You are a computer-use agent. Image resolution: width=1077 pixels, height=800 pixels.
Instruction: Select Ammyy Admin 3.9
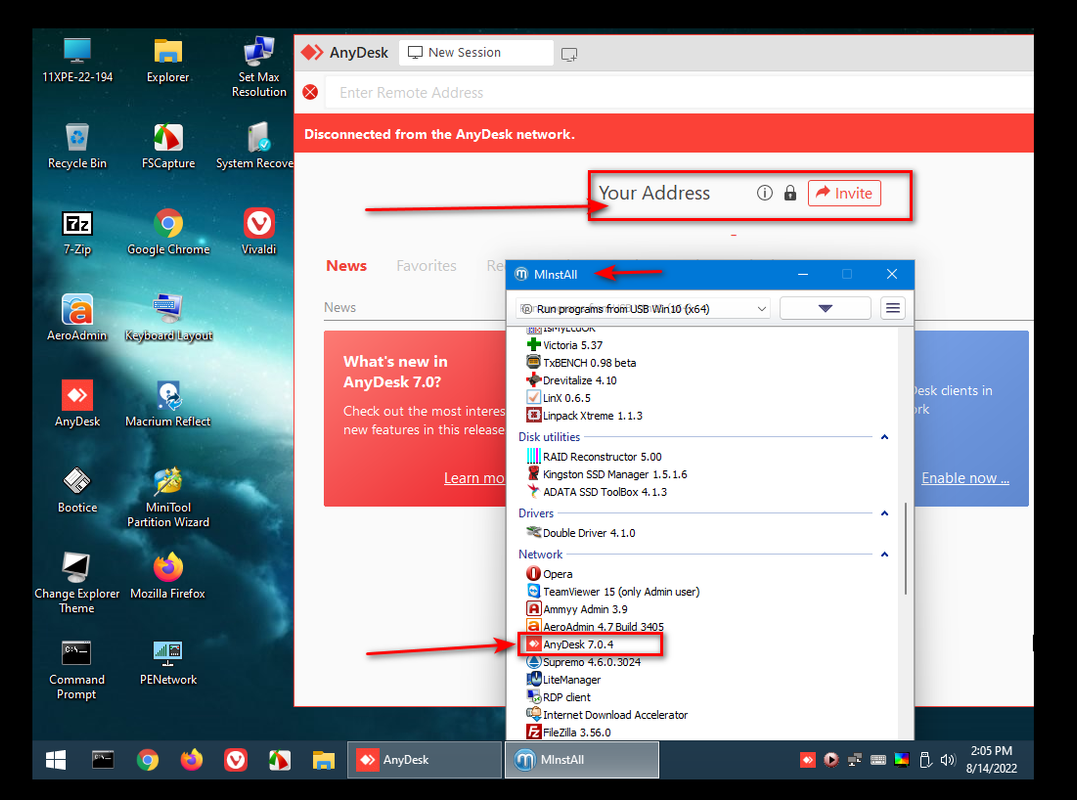click(577, 609)
